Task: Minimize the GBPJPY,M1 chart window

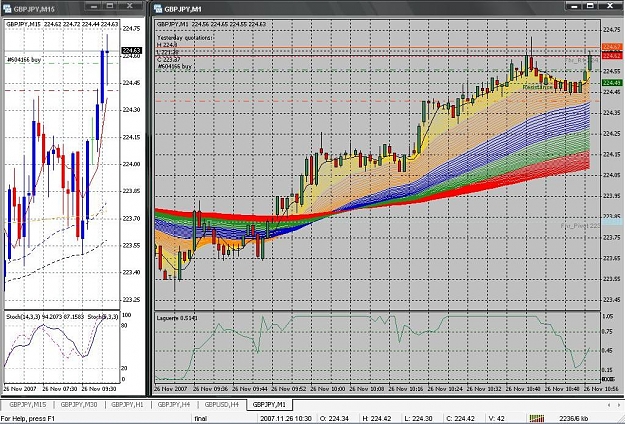Action: 574,6
